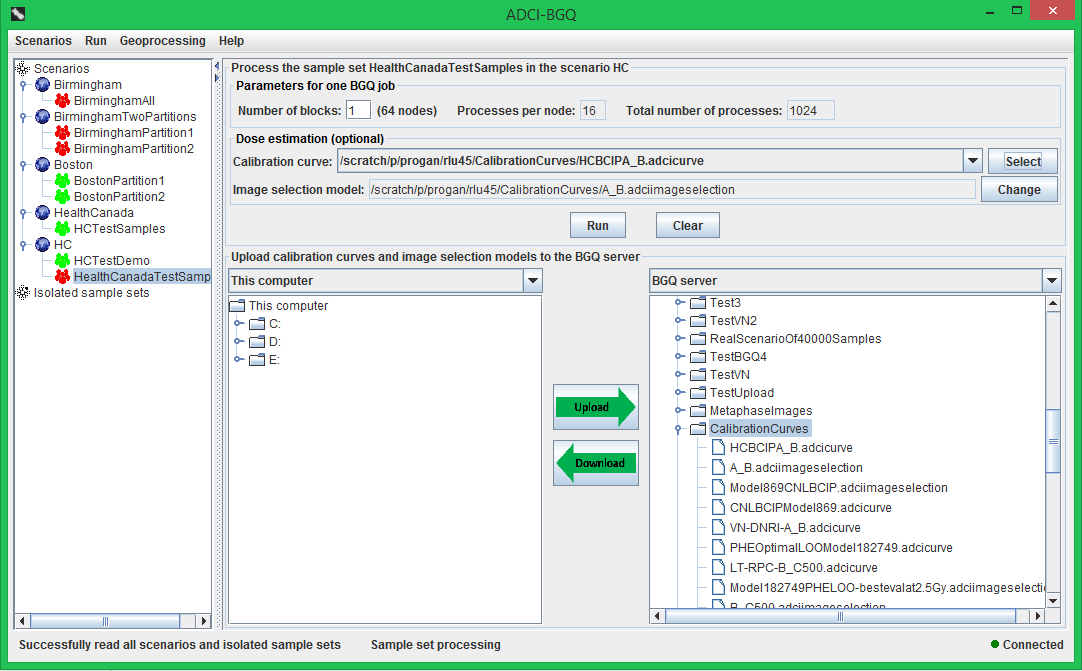
Task: Select CNLBCIPModel869.adcicurve file
Action: click(x=810, y=508)
